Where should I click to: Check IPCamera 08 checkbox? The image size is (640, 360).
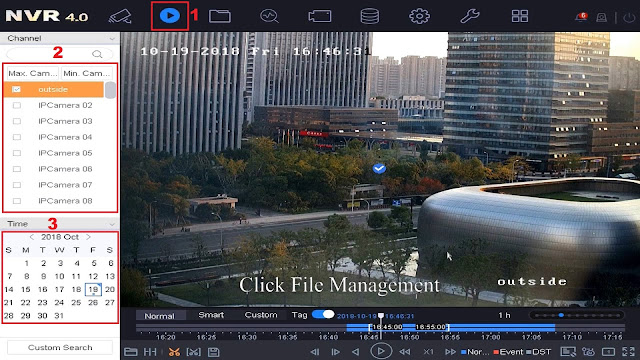[x=17, y=201]
